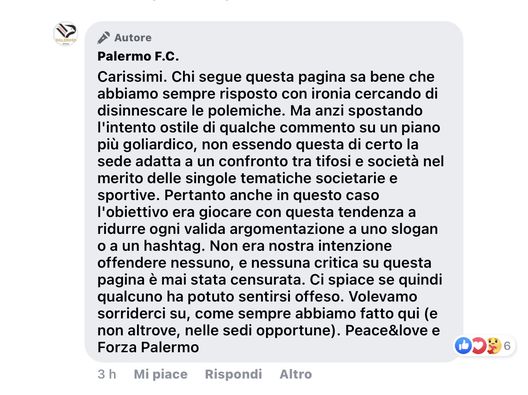Open the Palermo F.C. profile avatar
This screenshot has width=528, height=395.
[66, 34]
